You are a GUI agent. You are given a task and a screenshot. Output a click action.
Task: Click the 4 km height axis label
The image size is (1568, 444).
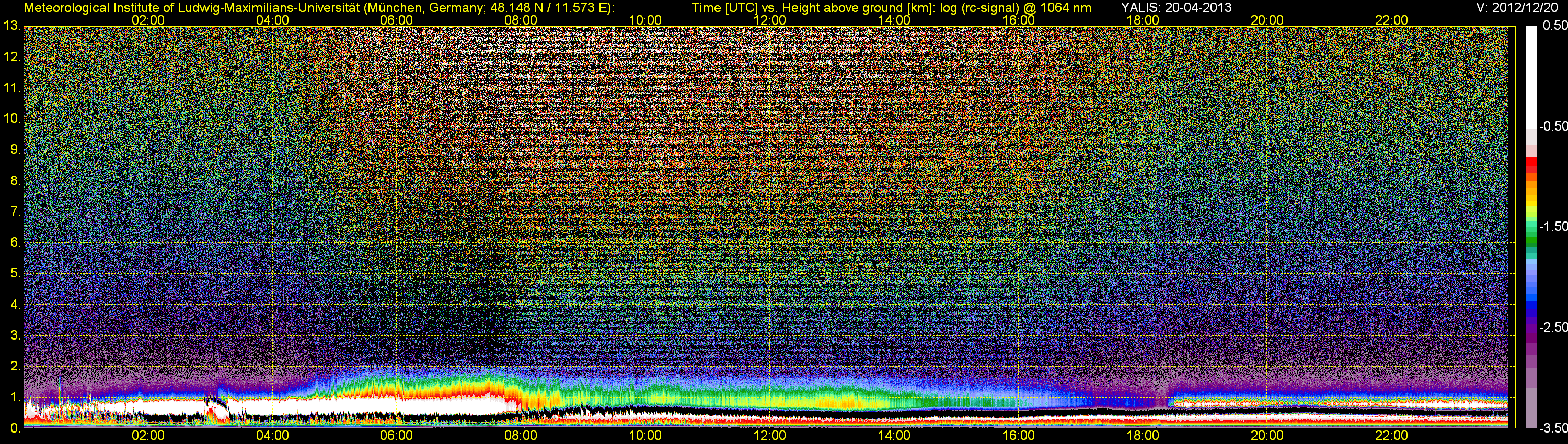click(15, 304)
